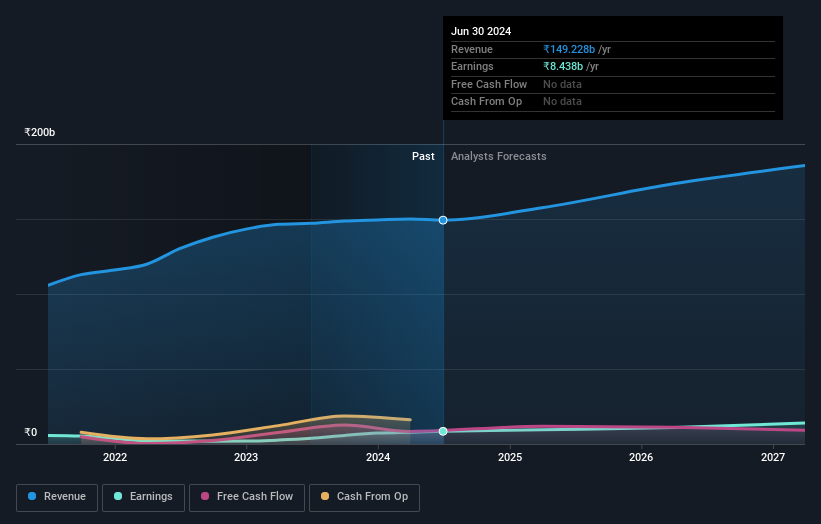Click the ₹149.228b revenue value

569,49
